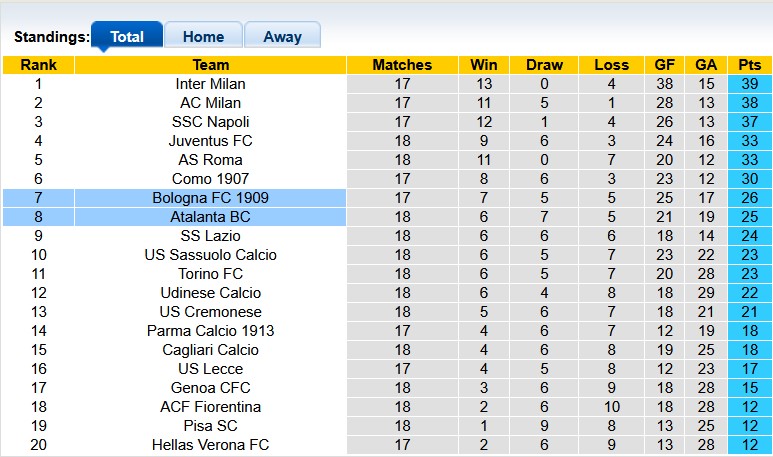
Task: Switch to the Total standings tab
Action: (x=126, y=36)
